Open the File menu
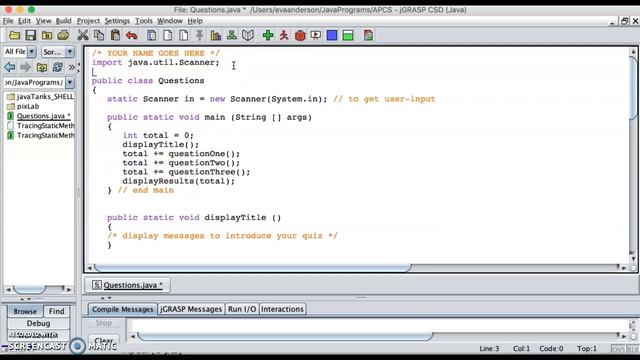The height and width of the screenshot is (360, 640). coord(8,21)
